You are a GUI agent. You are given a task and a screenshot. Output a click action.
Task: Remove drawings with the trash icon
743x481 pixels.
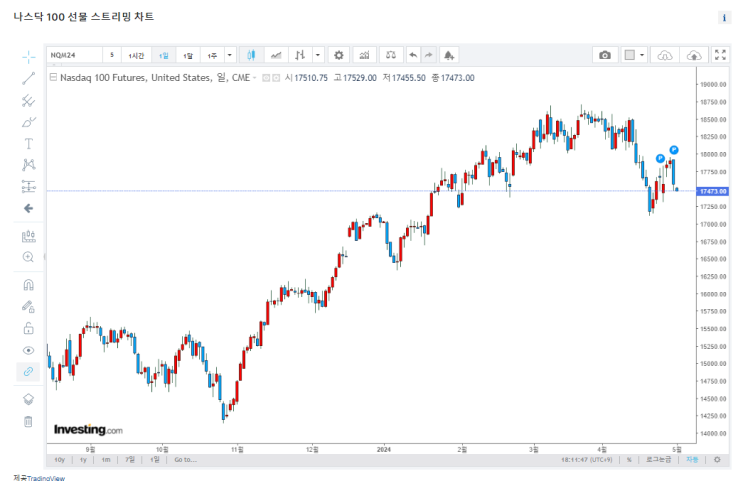click(28, 421)
